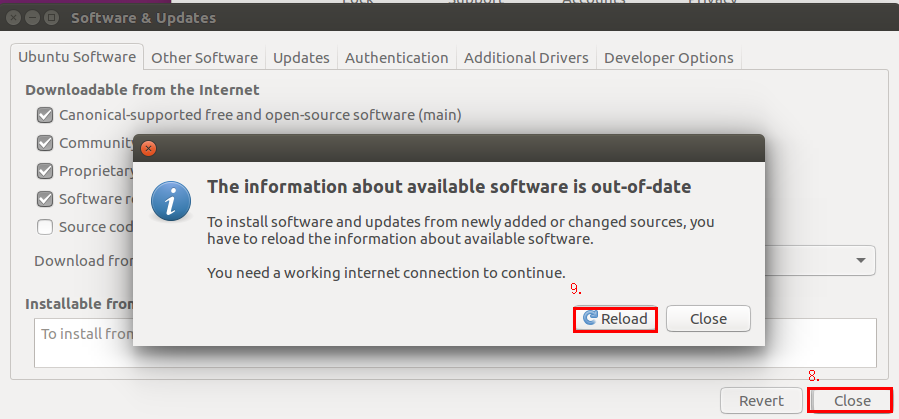Click the red dialog close icon
This screenshot has height=419, width=899.
click(148, 148)
